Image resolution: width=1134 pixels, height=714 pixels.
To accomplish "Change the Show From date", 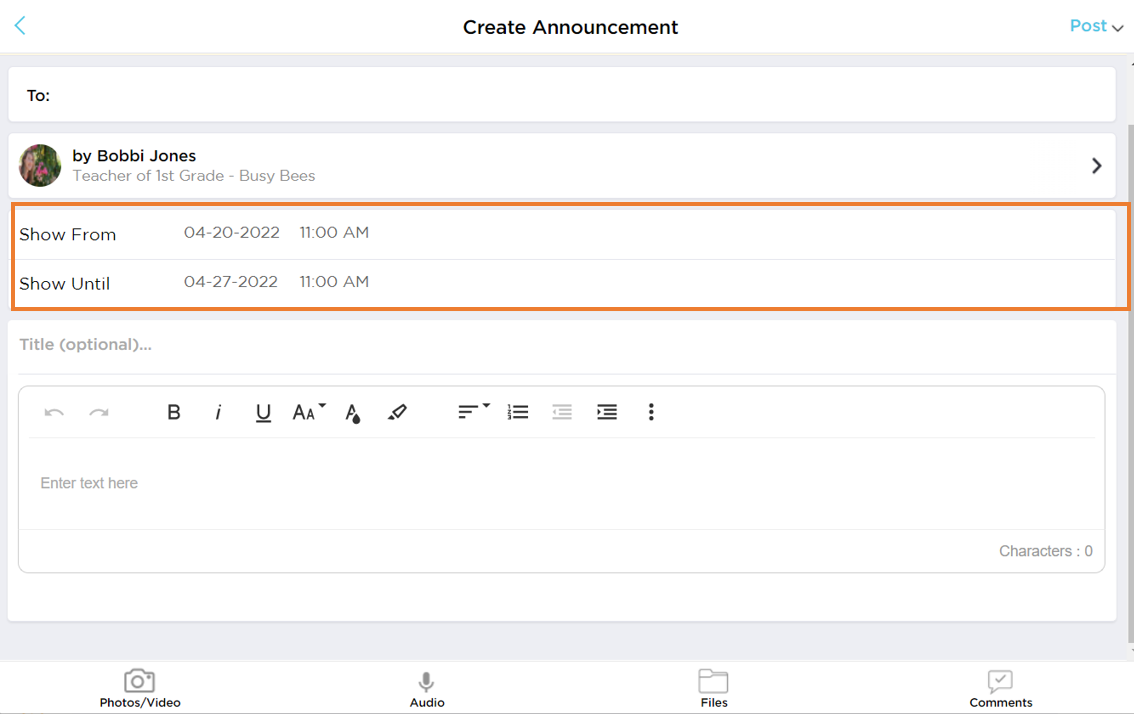I will [x=232, y=232].
